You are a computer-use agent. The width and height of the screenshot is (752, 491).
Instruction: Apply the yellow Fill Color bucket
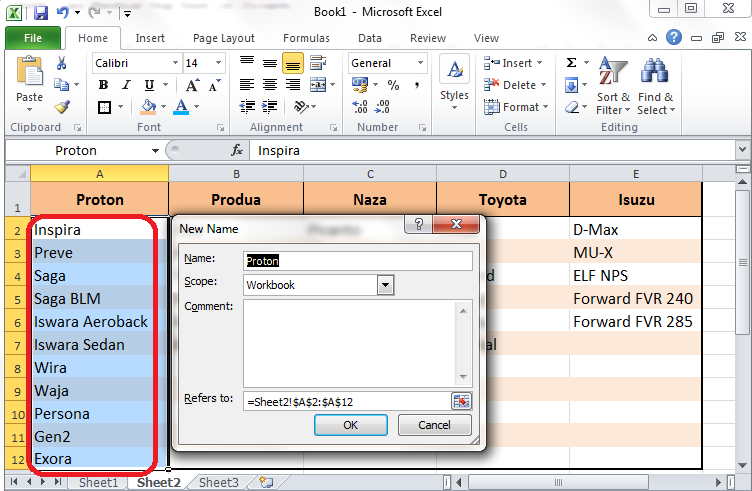[148, 106]
